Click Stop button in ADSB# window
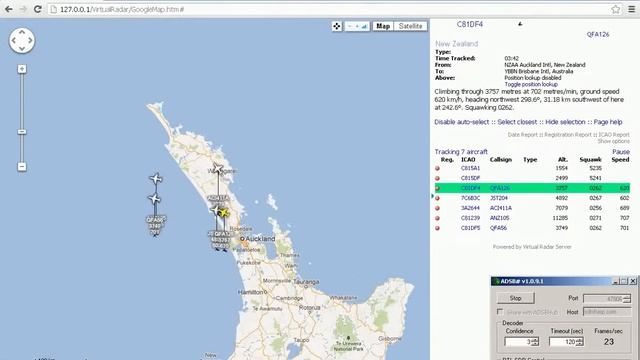 (516, 298)
